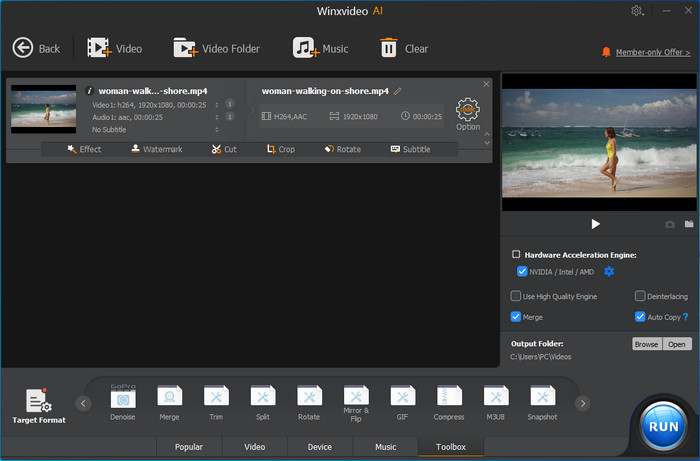Viewport: 700px width, 461px height.
Task: Clear the list with the trash icon
Action: click(x=388, y=48)
